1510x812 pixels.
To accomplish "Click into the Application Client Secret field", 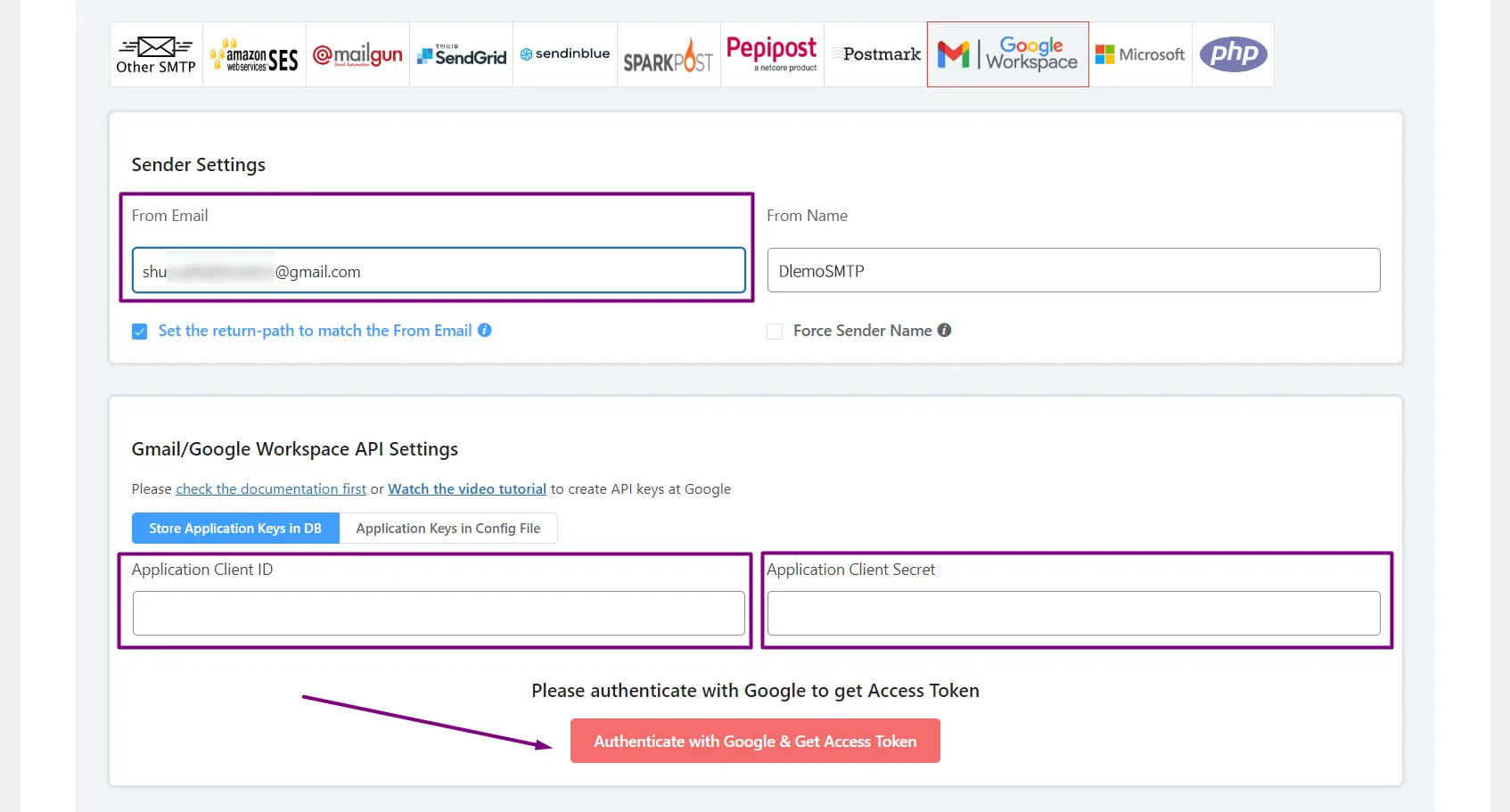I will pyautogui.click(x=1073, y=613).
